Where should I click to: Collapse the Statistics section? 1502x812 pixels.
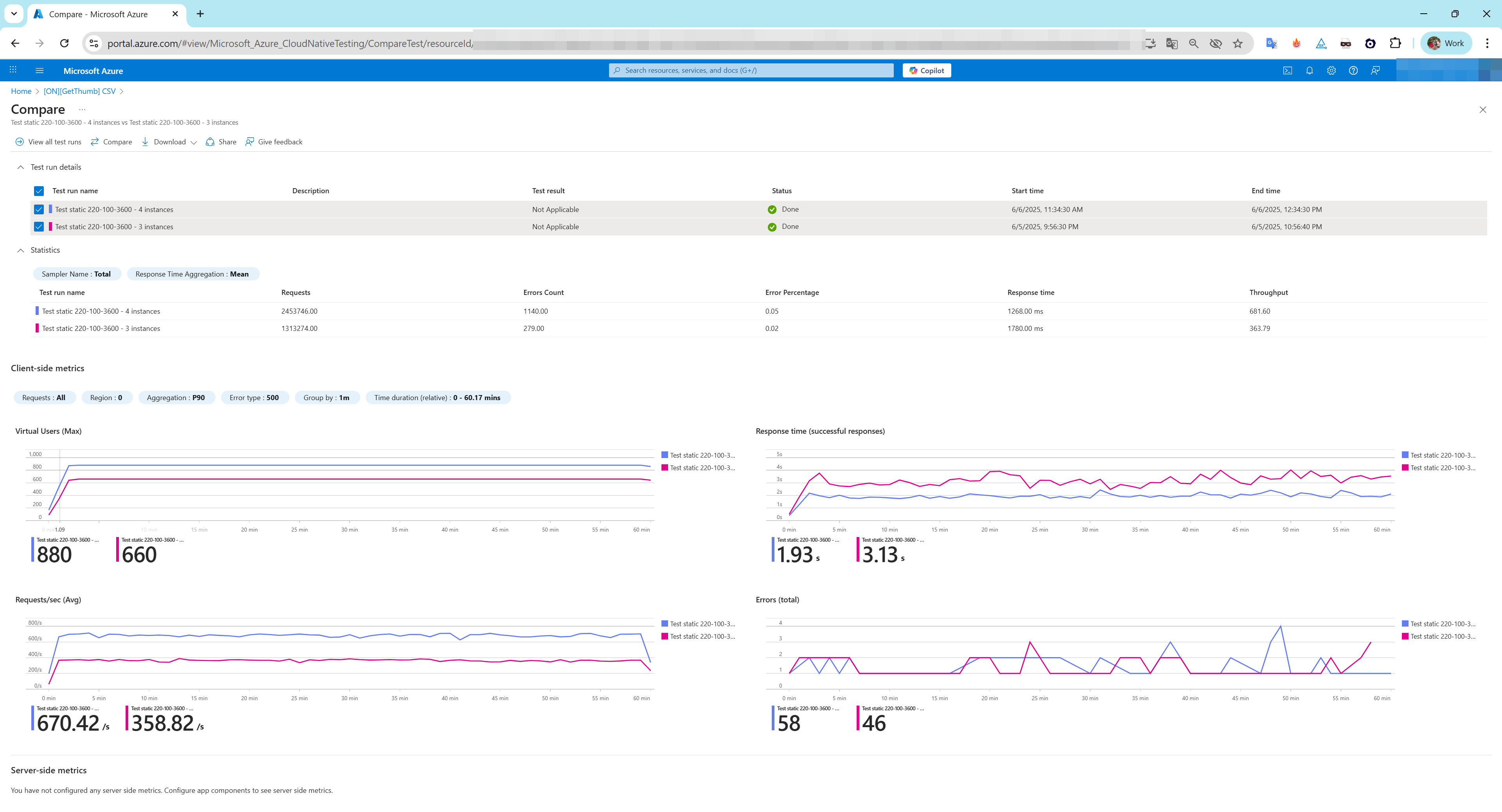[21, 250]
